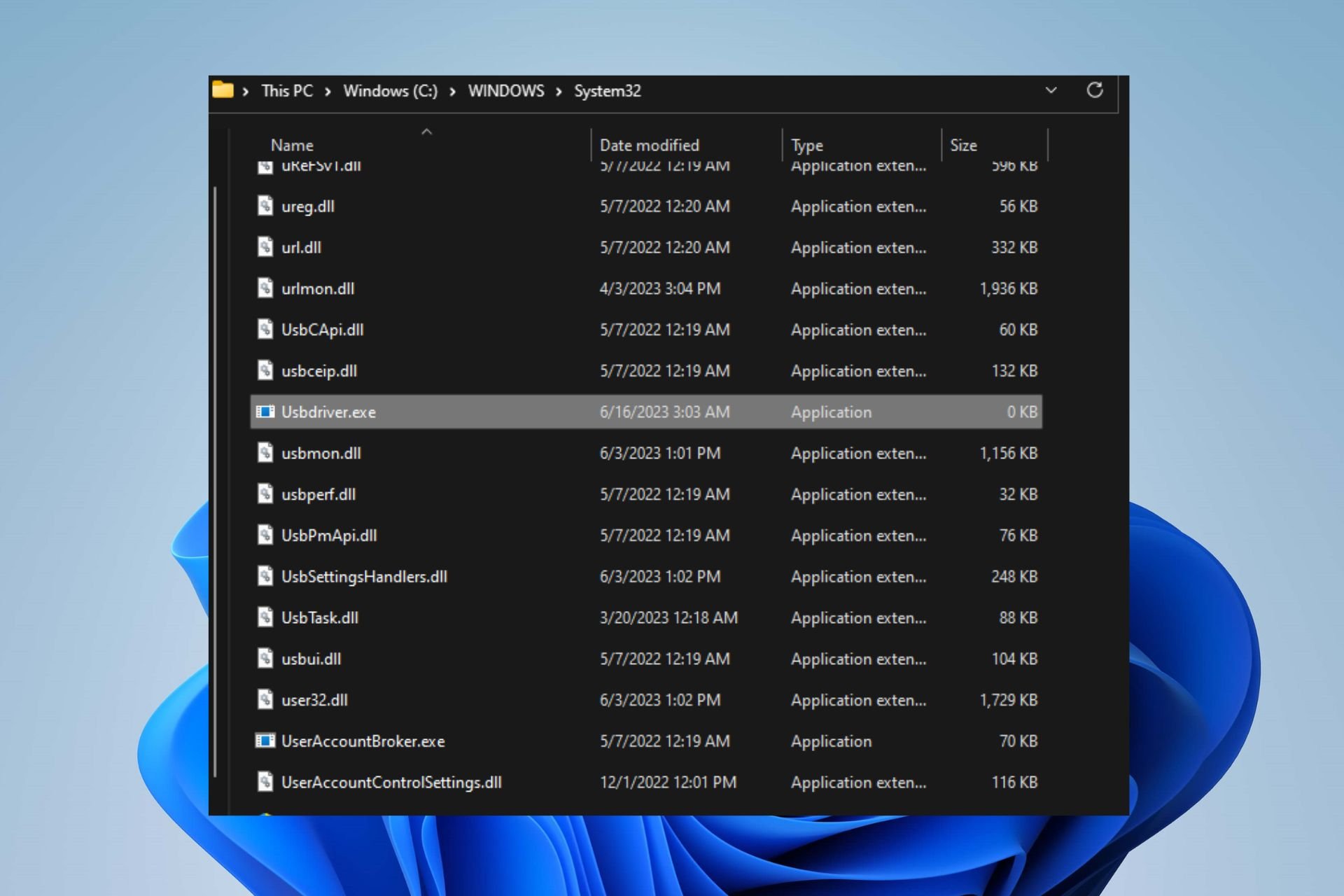Click the UsbSettingsHandlers.dll file icon
The width and height of the screenshot is (1344, 896).
click(265, 576)
